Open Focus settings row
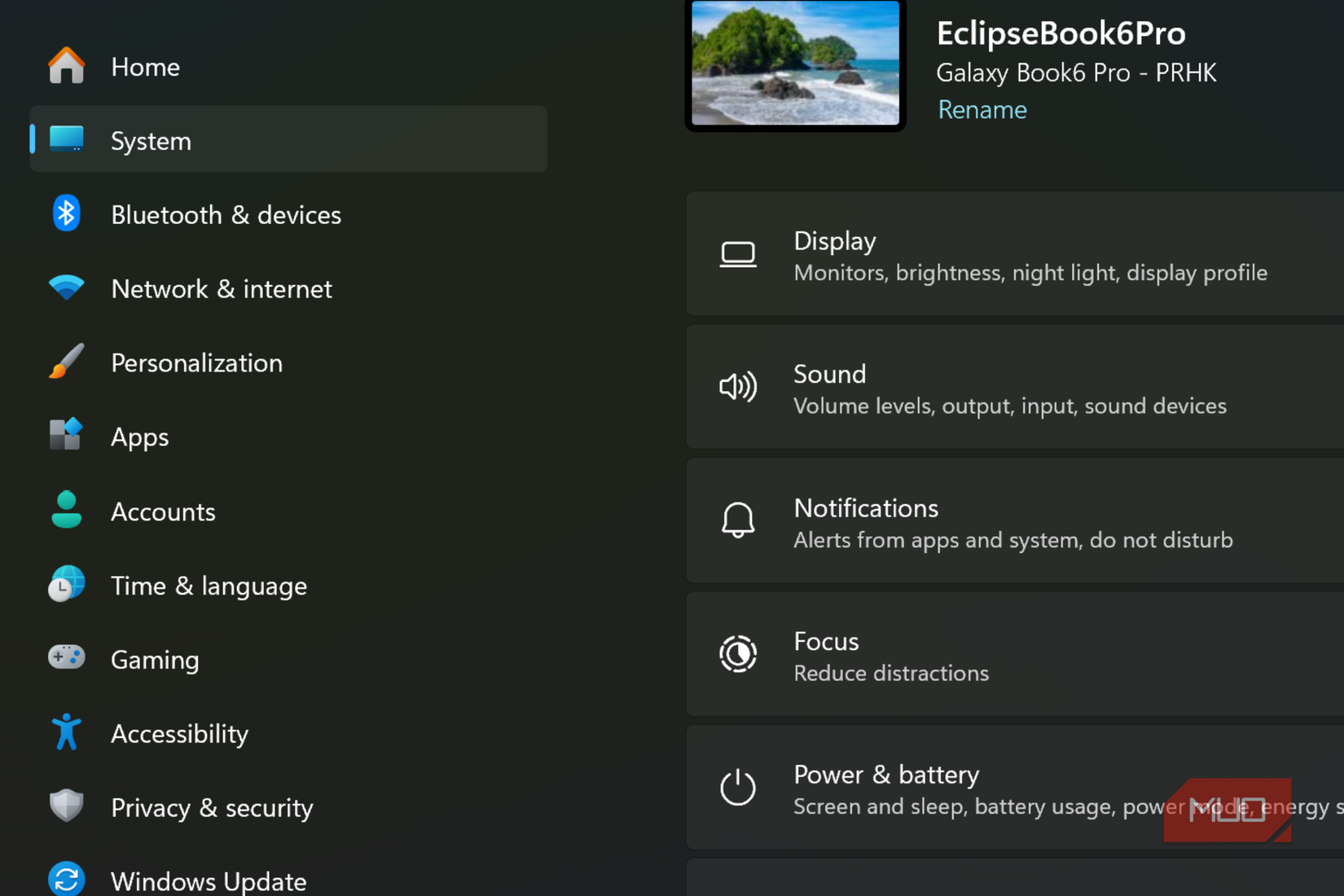1344x896 pixels. [x=1015, y=655]
